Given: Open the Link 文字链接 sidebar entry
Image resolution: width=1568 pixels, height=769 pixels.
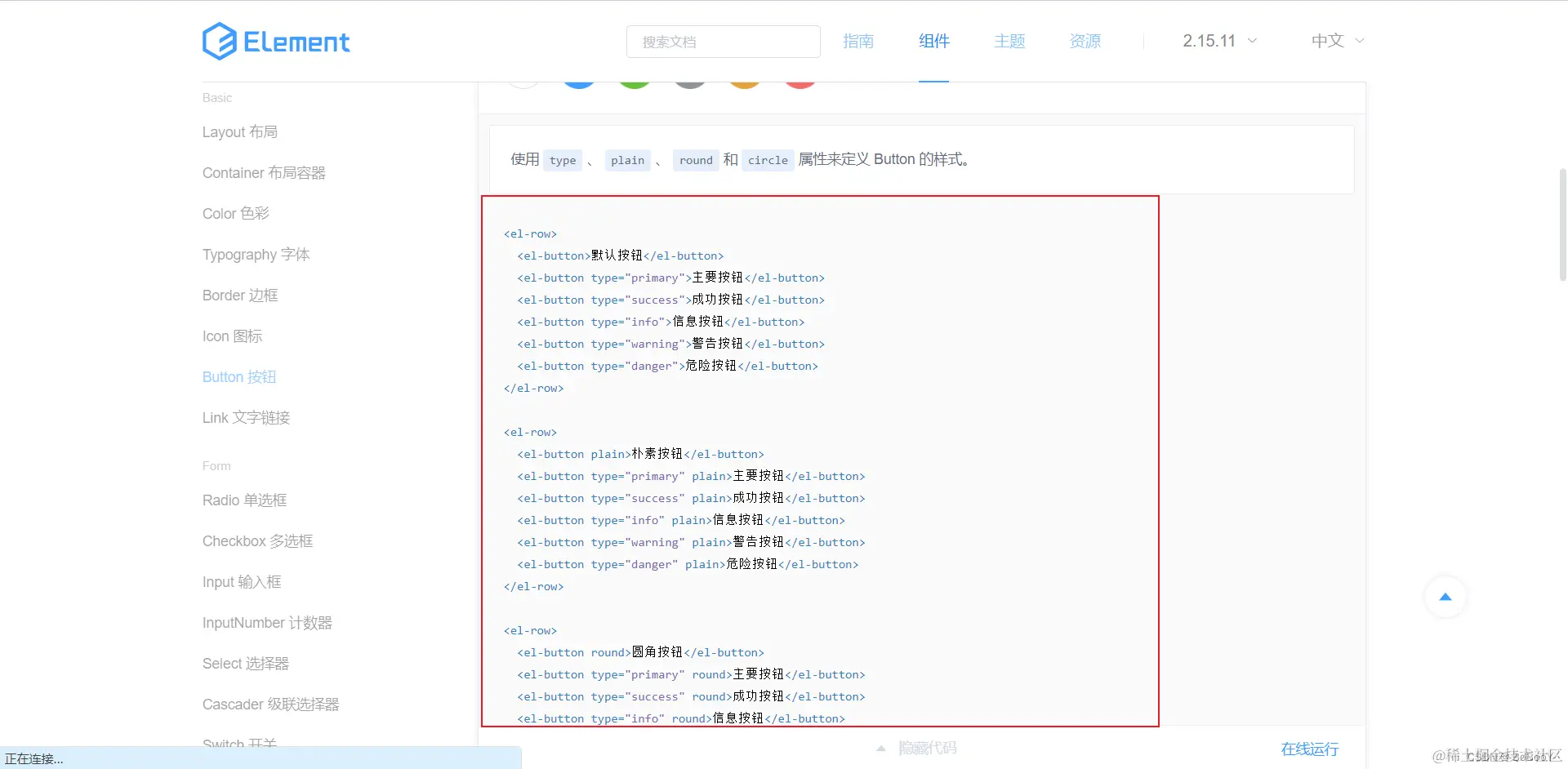Looking at the screenshot, I should 245,417.
